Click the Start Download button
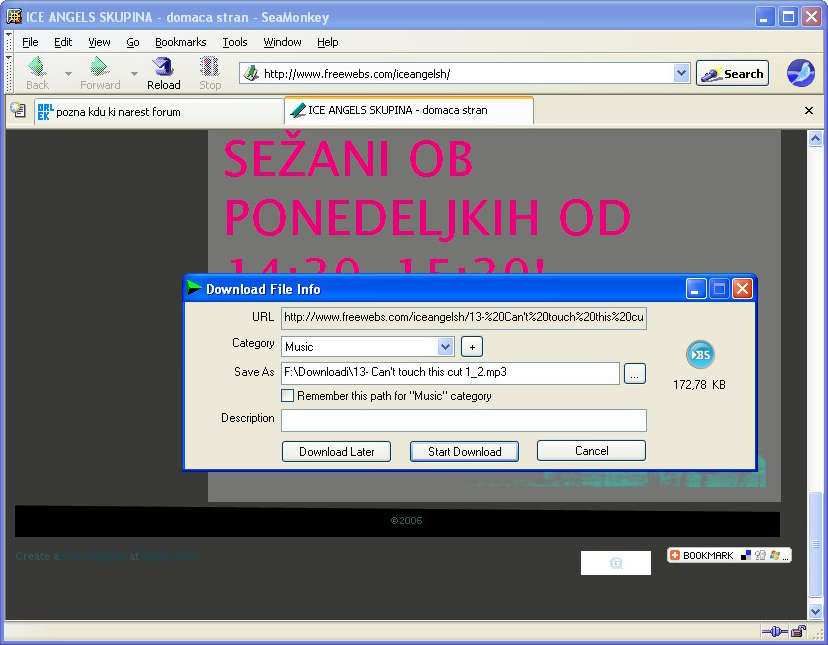828x645 pixels. [464, 452]
